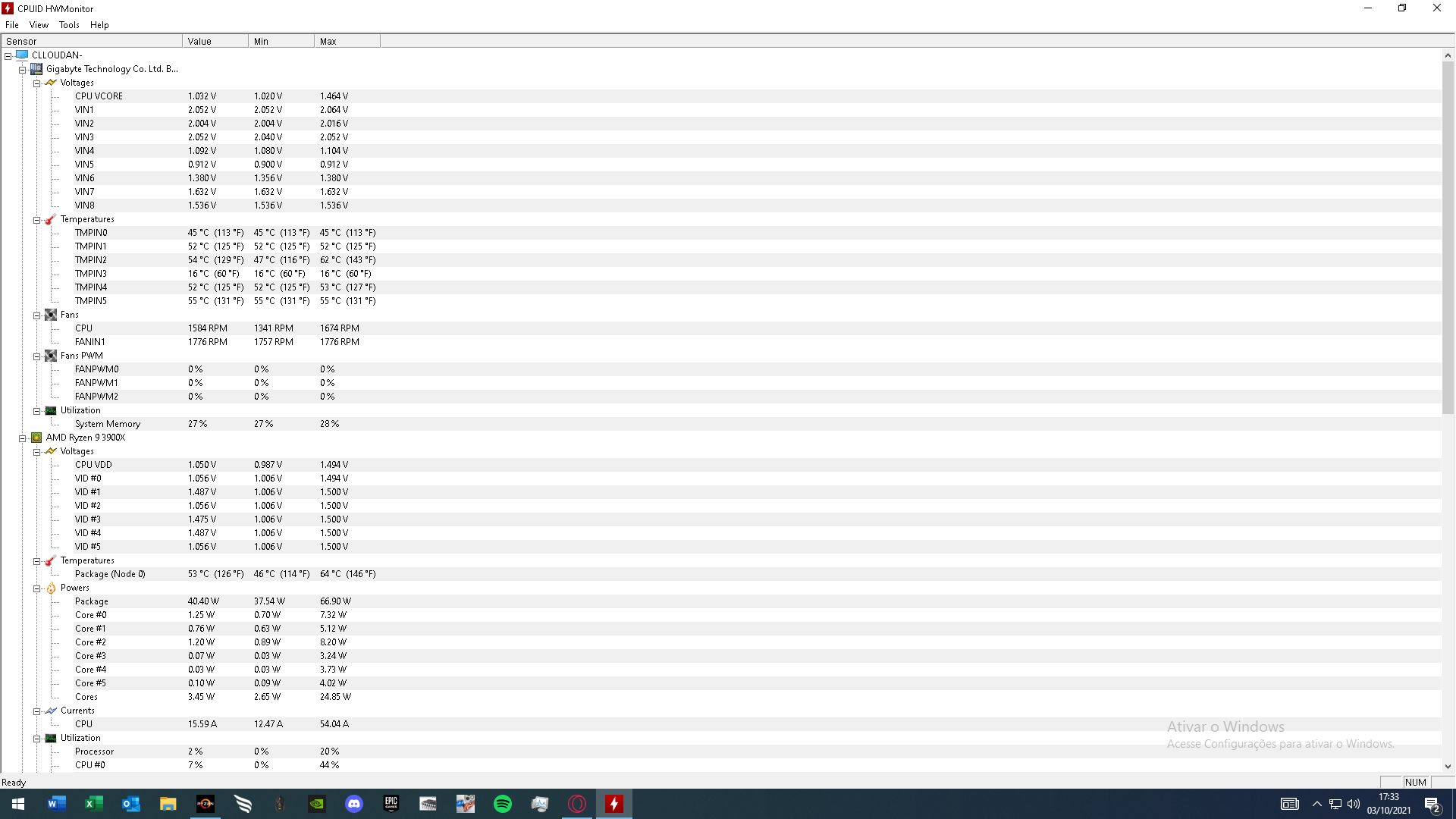Image resolution: width=1456 pixels, height=819 pixels.
Task: Click the Powers flame icon
Action: 51,588
